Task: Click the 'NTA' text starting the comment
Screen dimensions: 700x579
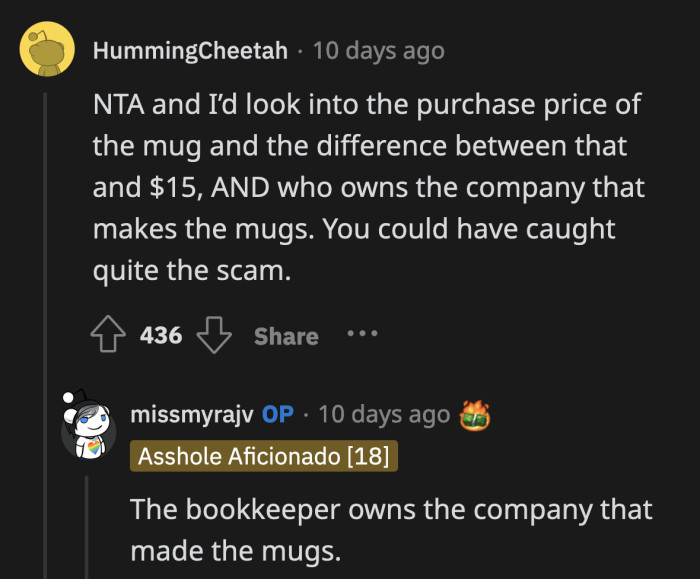Action: [x=118, y=104]
